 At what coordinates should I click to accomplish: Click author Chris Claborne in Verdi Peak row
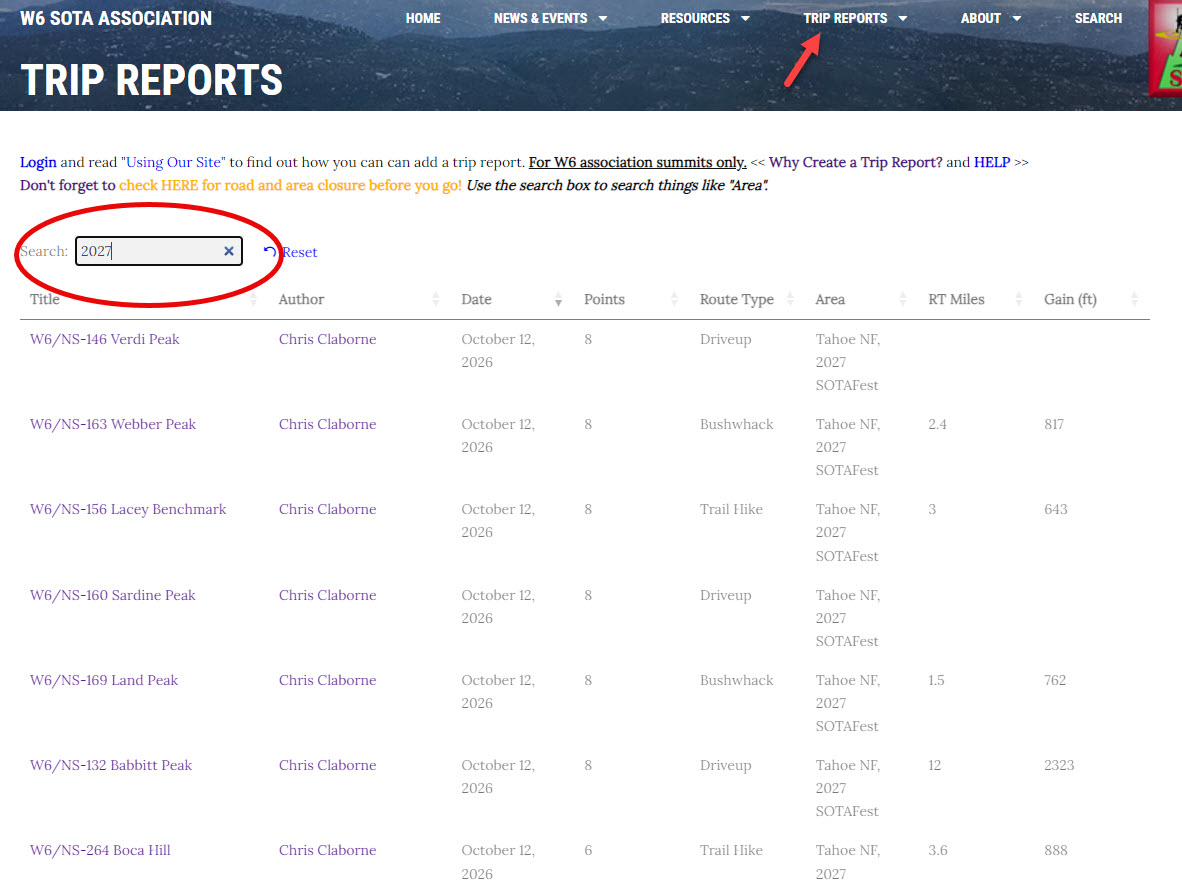click(327, 339)
